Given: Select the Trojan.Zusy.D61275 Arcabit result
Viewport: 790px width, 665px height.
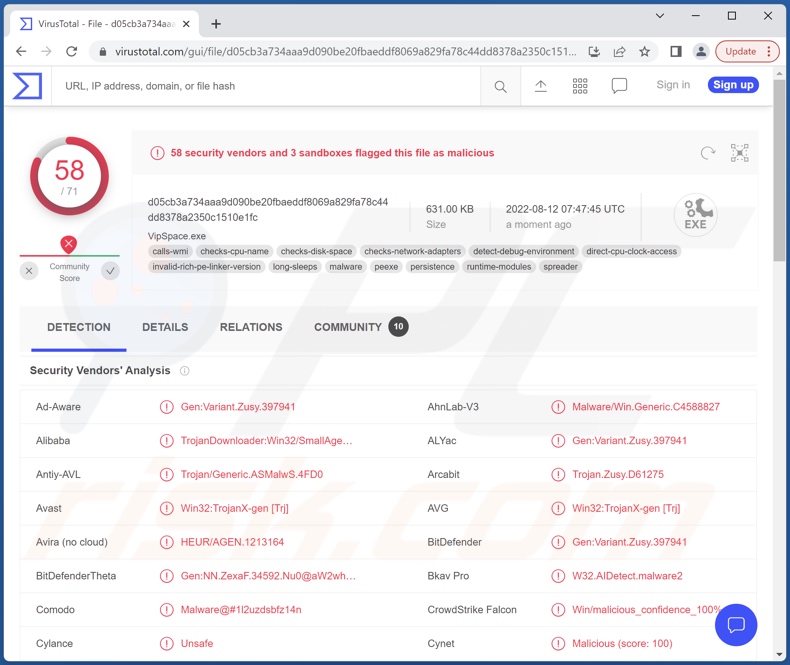Looking at the screenshot, I should (x=618, y=474).
